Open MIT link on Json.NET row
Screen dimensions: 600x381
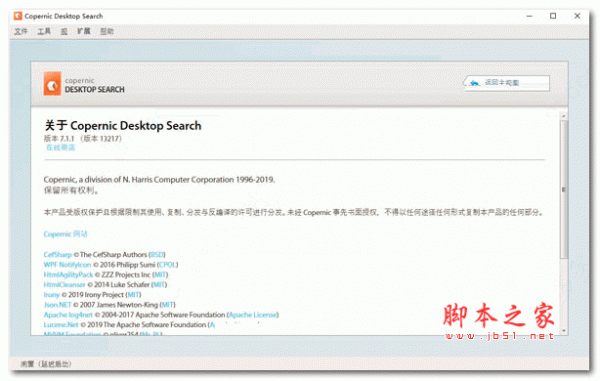(x=167, y=304)
